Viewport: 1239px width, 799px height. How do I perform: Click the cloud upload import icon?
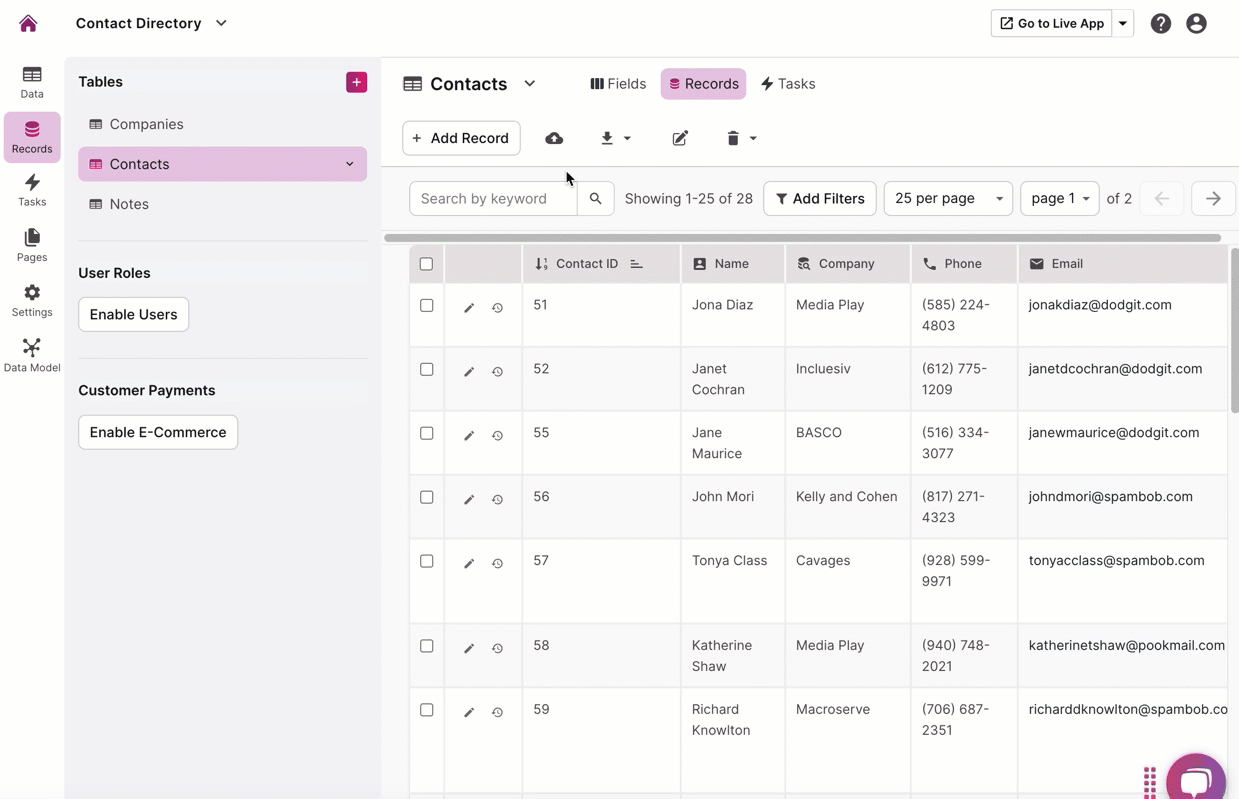tap(554, 138)
